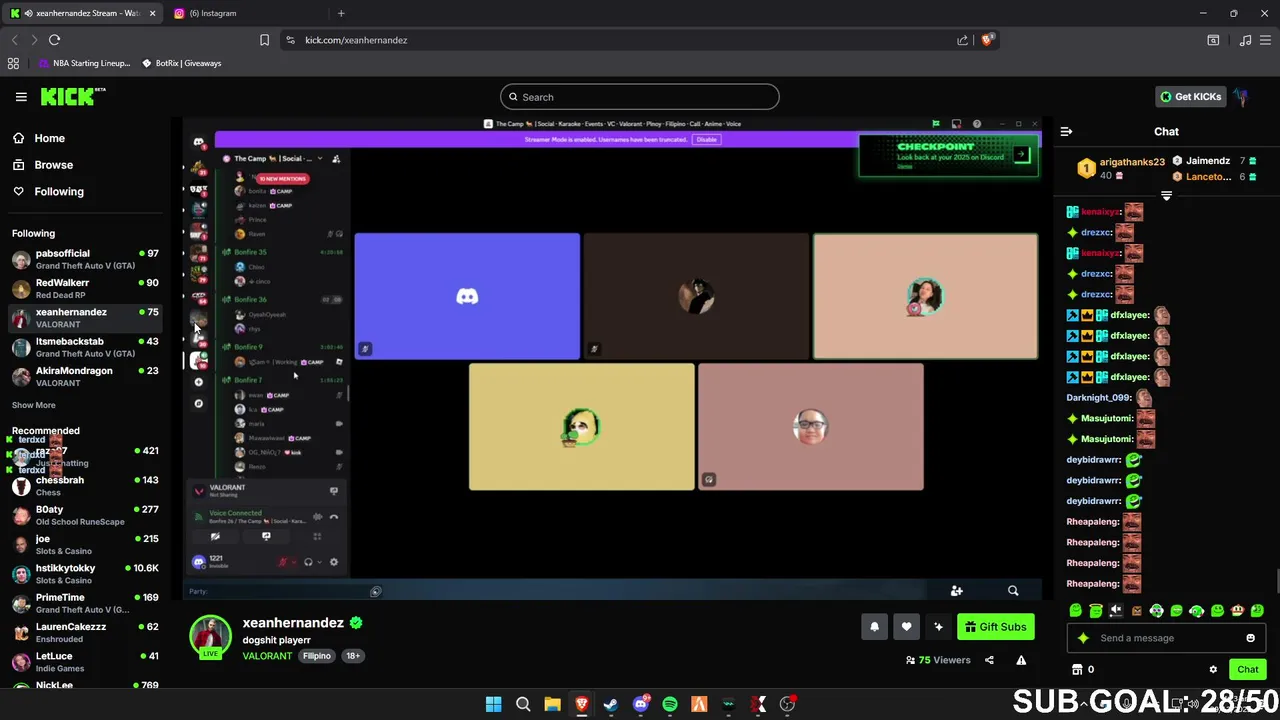The height and width of the screenshot is (720, 1280).
Task: Open Spotify from the taskbar
Action: pyautogui.click(x=670, y=704)
